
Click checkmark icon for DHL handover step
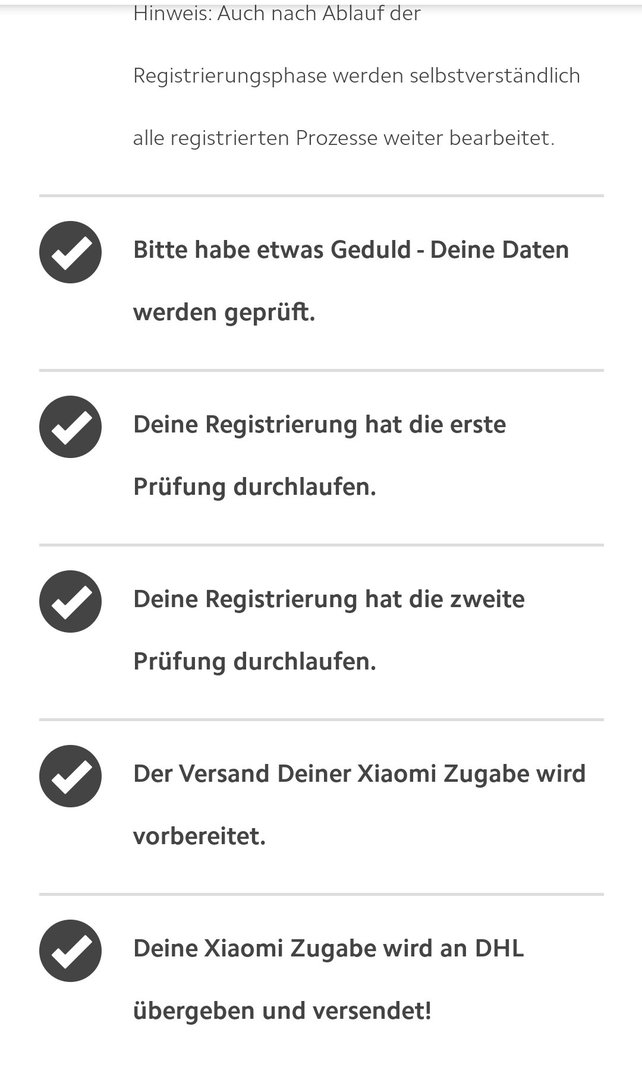70,951
